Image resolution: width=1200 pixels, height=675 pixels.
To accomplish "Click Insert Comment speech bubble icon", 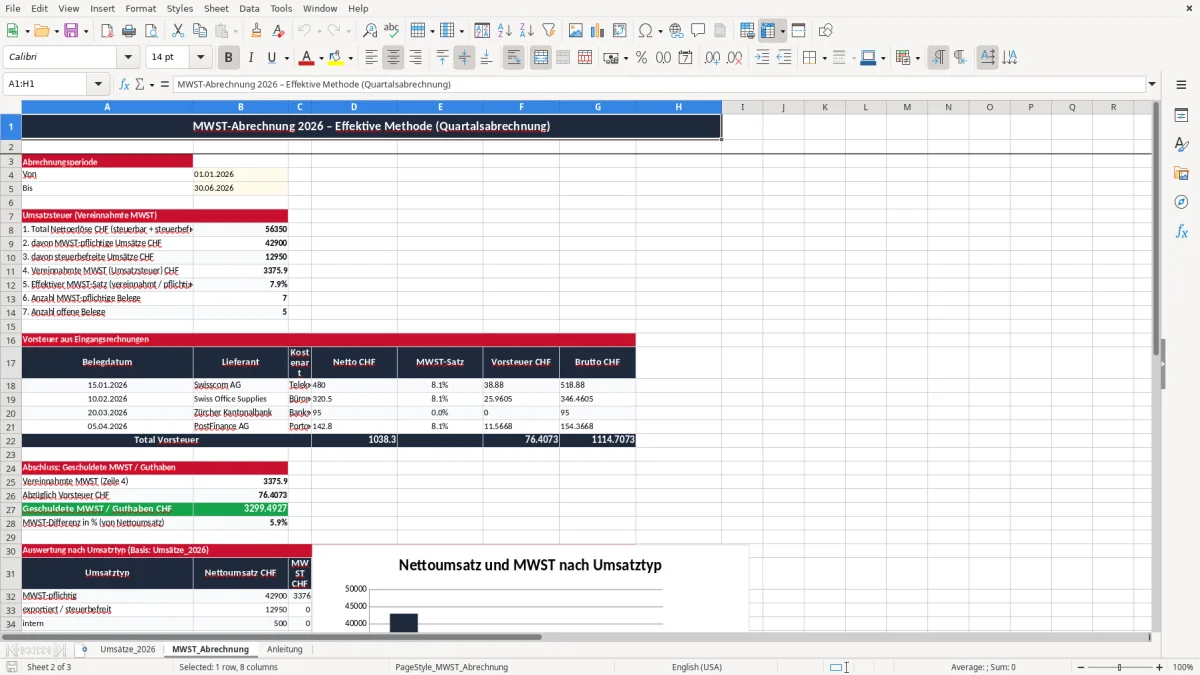I will [698, 31].
